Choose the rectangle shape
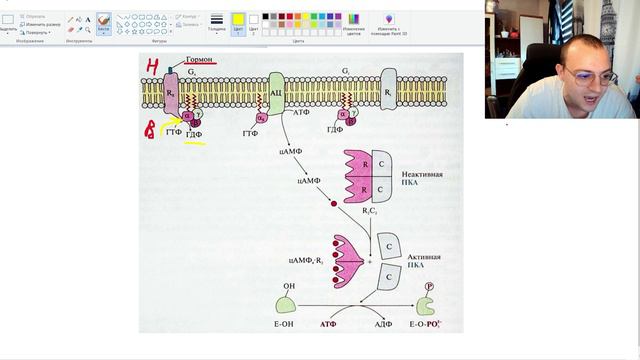The width and height of the screenshot is (640, 360). pyautogui.click(x=142, y=17)
